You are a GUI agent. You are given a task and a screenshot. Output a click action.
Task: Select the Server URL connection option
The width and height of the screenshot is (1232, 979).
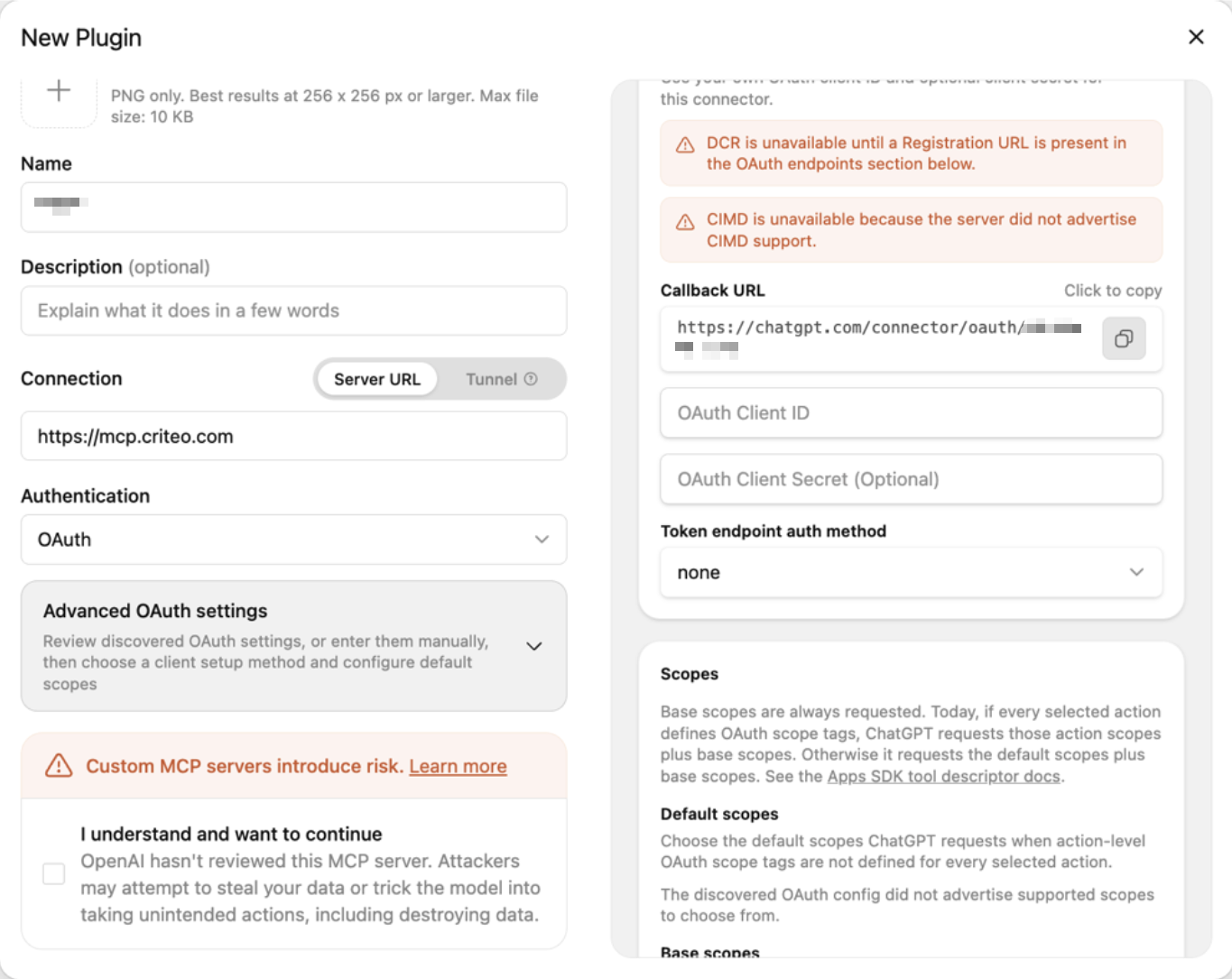point(377,379)
